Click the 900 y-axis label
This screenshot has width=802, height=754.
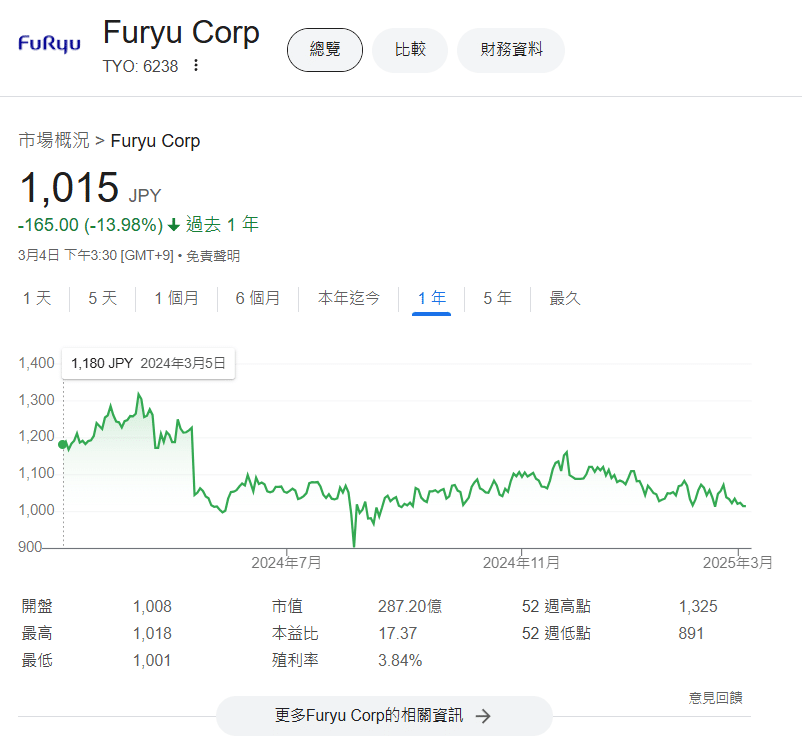point(30,547)
